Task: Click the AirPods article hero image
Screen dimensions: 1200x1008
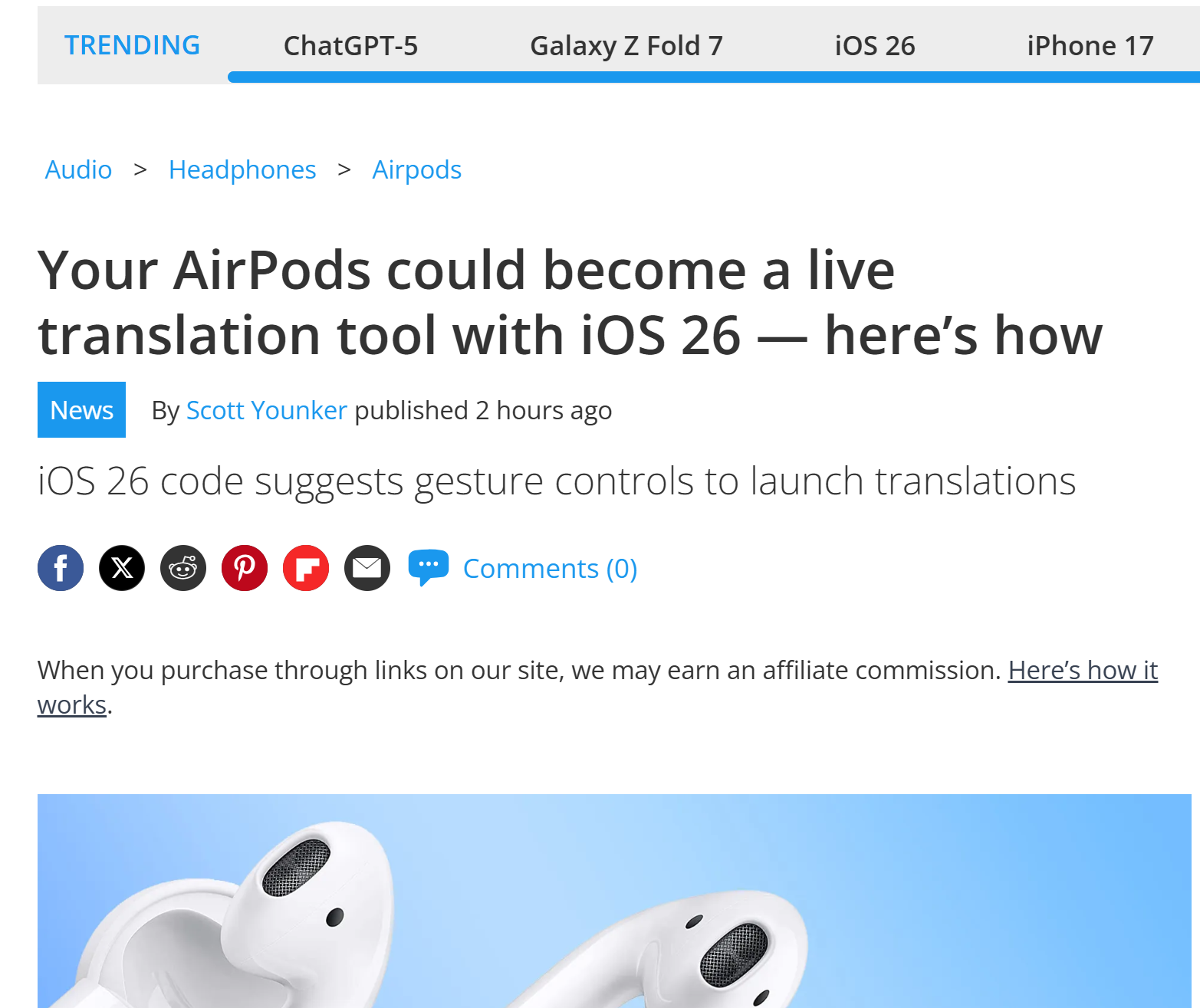Action: (614, 901)
